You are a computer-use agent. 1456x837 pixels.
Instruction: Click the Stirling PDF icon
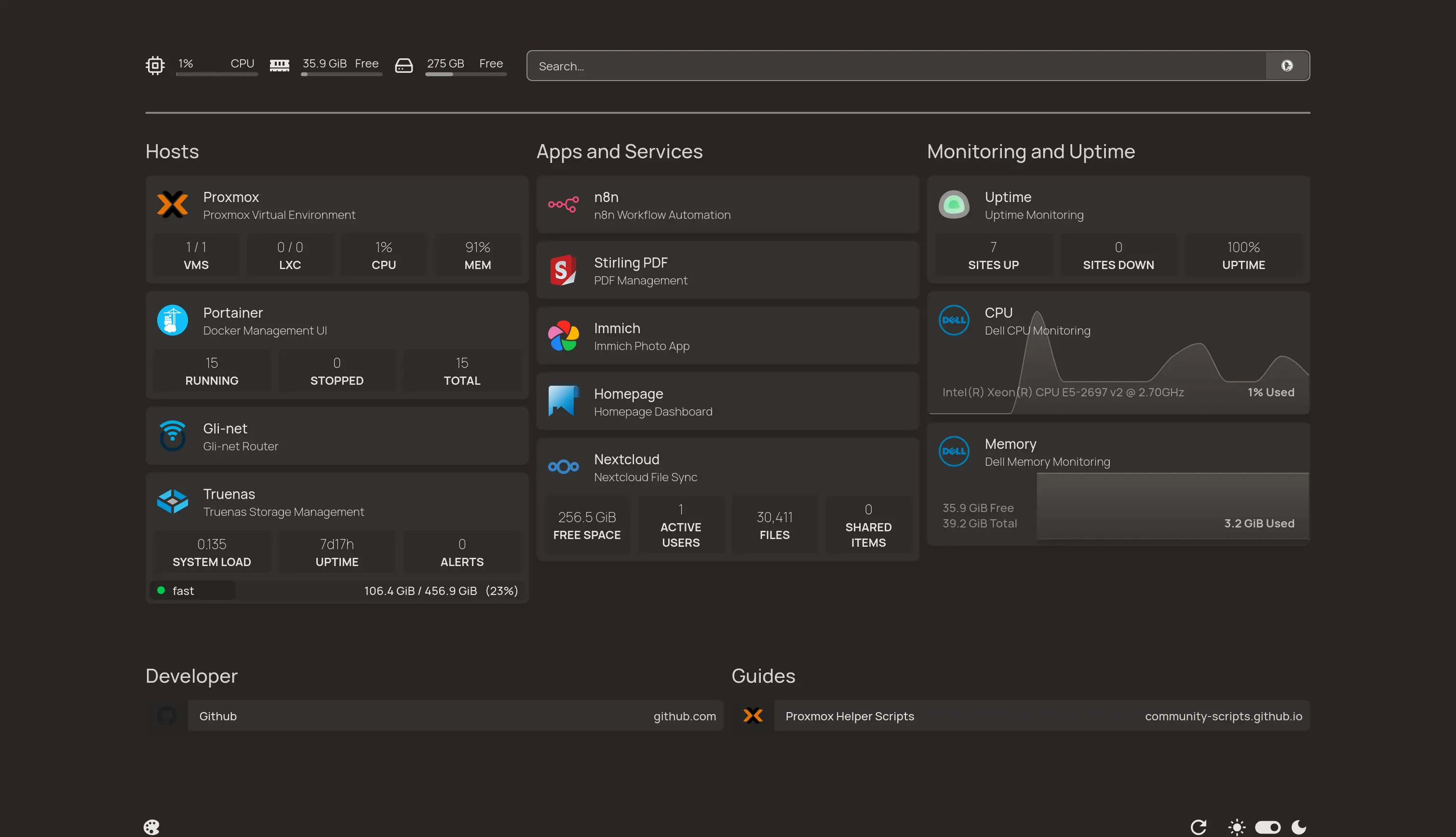coord(563,270)
